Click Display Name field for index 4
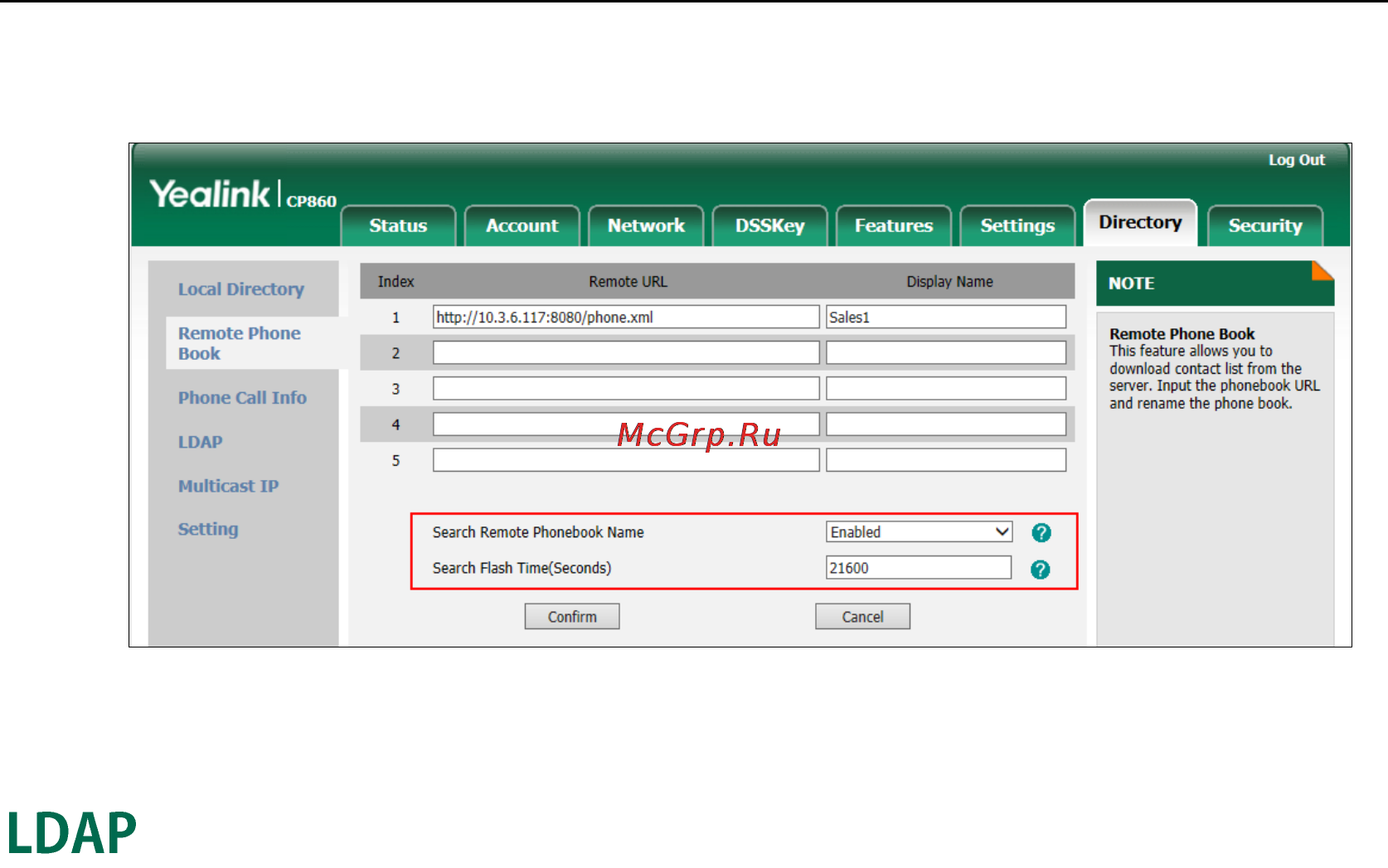Image resolution: width=1388 pixels, height=868 pixels. click(x=946, y=424)
